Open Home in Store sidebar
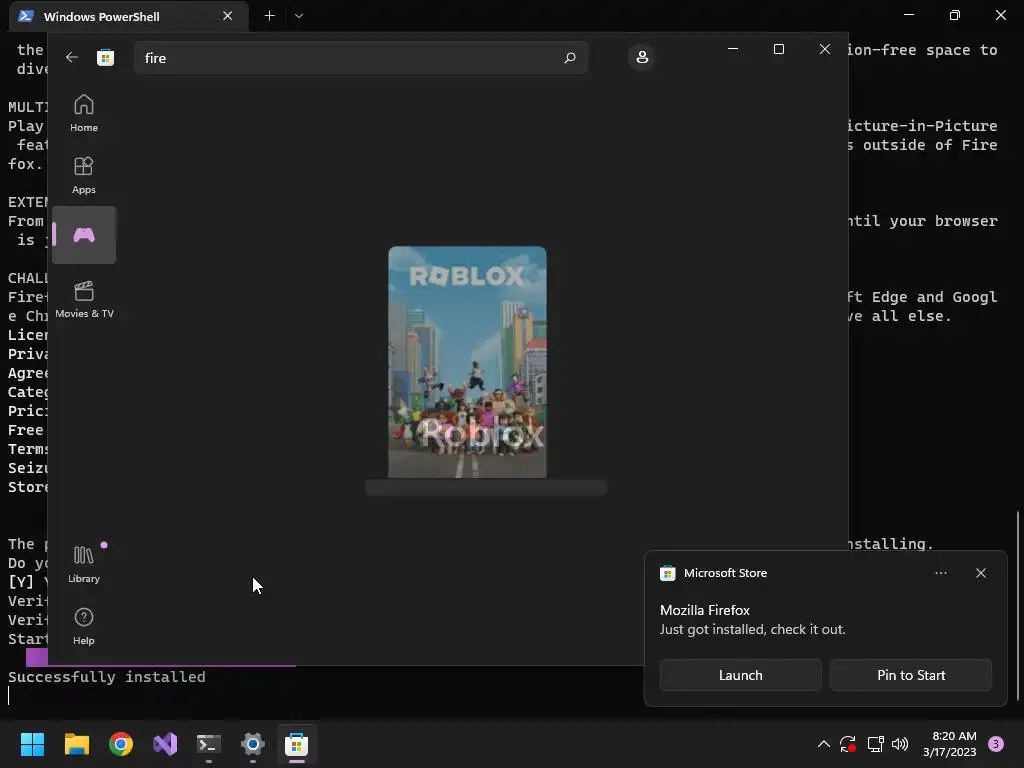The image size is (1024, 768). click(x=84, y=114)
